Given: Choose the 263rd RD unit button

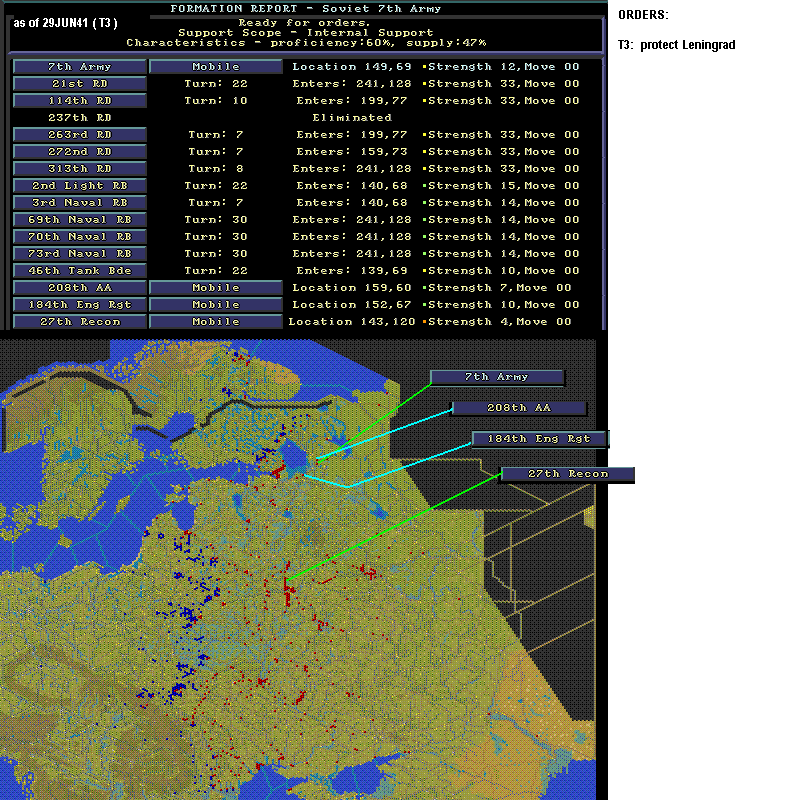Looking at the screenshot, I should coord(80,135).
